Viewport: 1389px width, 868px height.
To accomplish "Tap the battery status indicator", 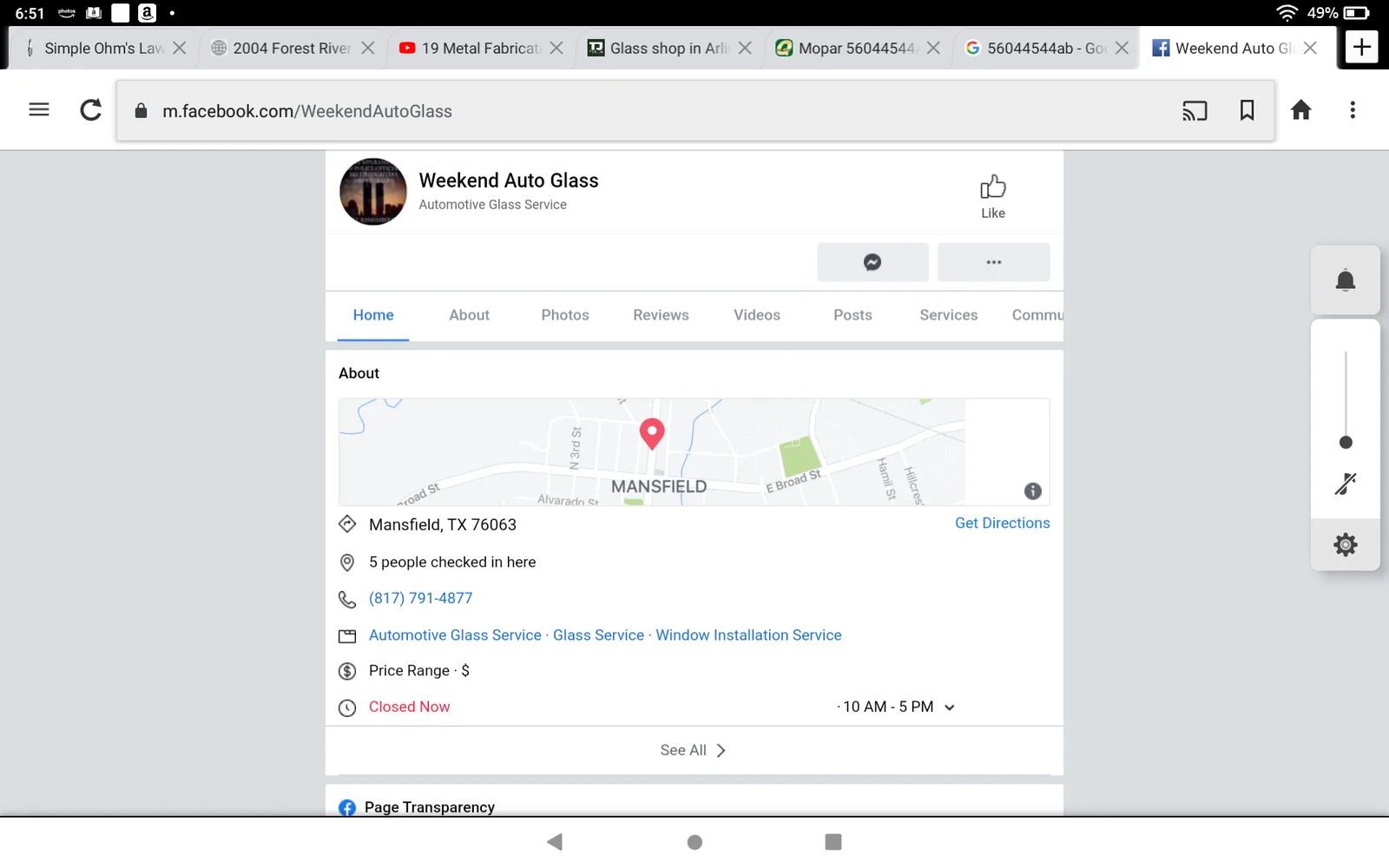I will coord(1356,13).
